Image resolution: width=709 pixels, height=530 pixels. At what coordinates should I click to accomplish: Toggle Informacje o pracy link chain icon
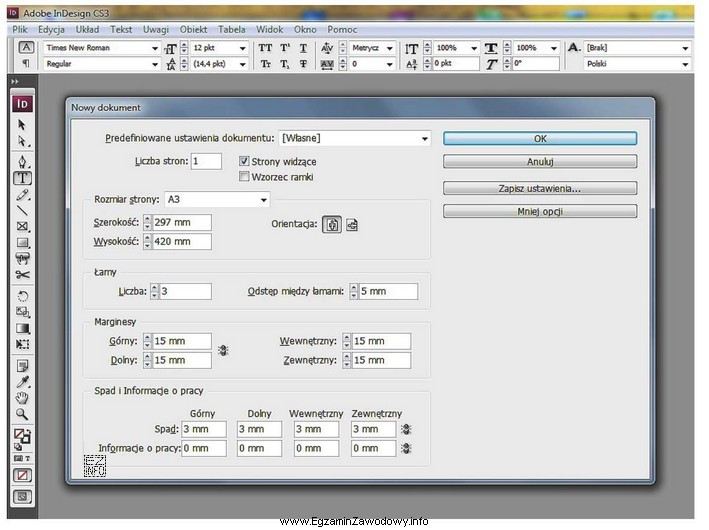[406, 448]
